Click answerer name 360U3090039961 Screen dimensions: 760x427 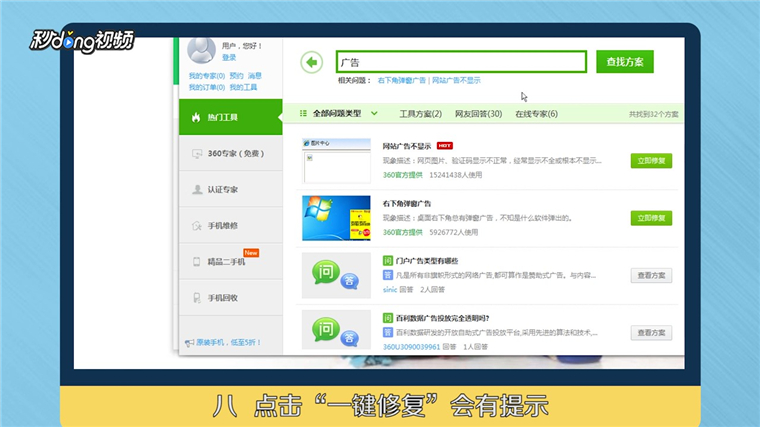(412, 347)
